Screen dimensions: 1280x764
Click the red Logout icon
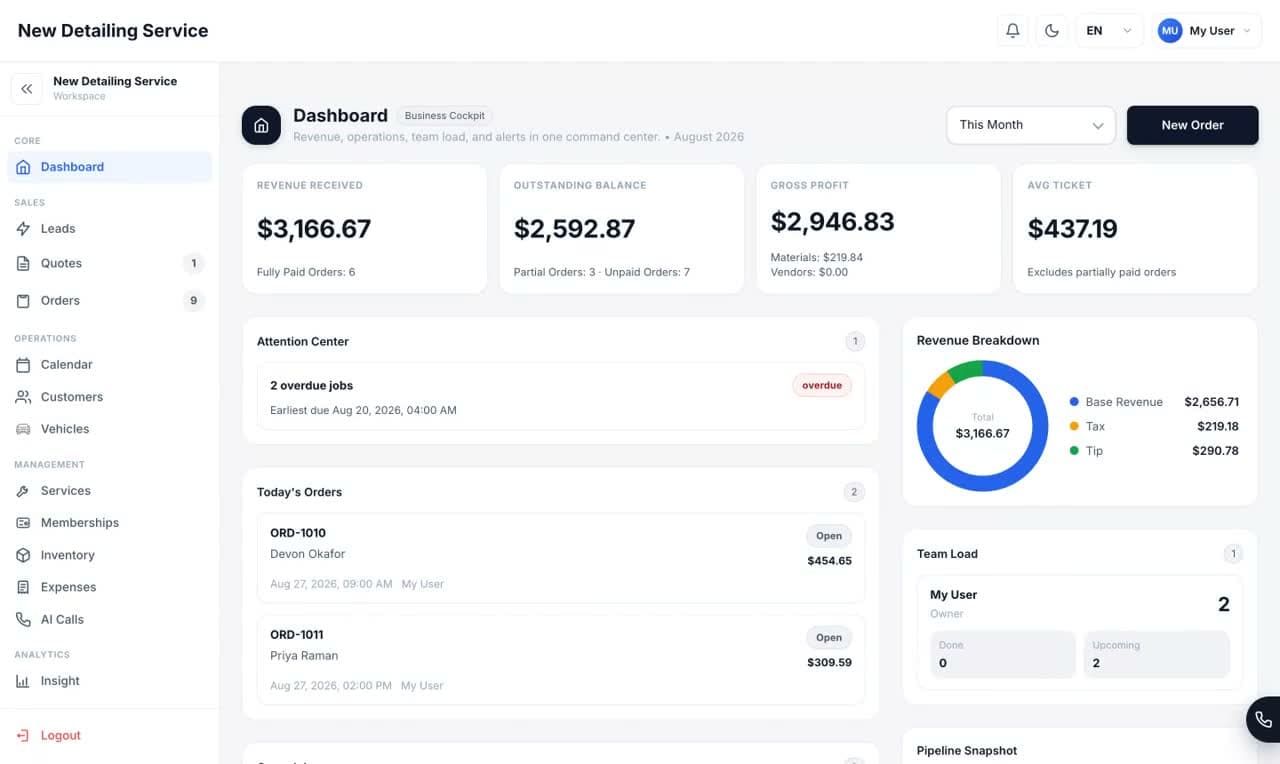[x=23, y=736]
